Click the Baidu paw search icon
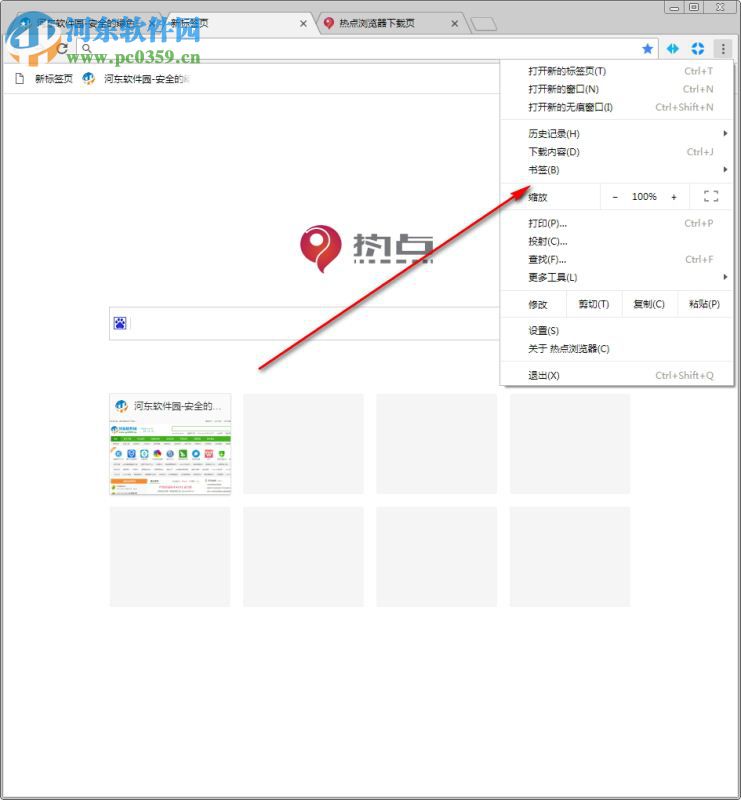Viewport: 741px width, 800px height. pos(120,323)
